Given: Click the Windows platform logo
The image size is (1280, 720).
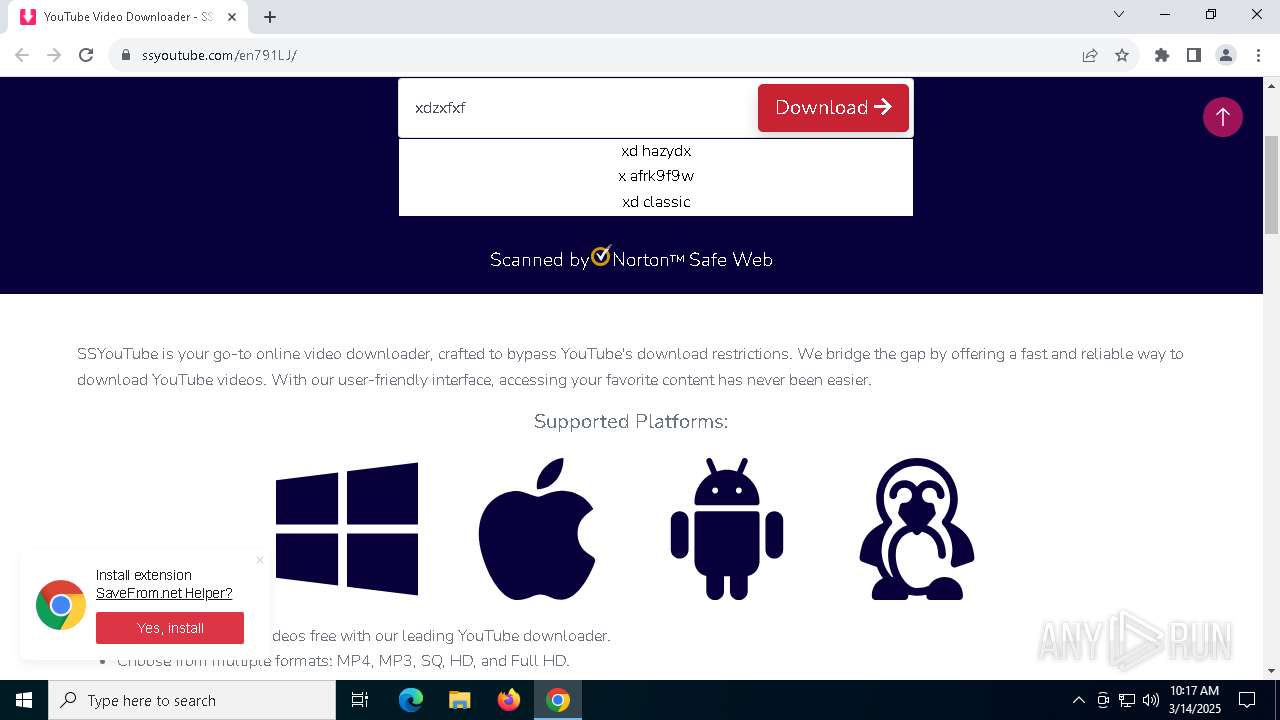Looking at the screenshot, I should (347, 529).
